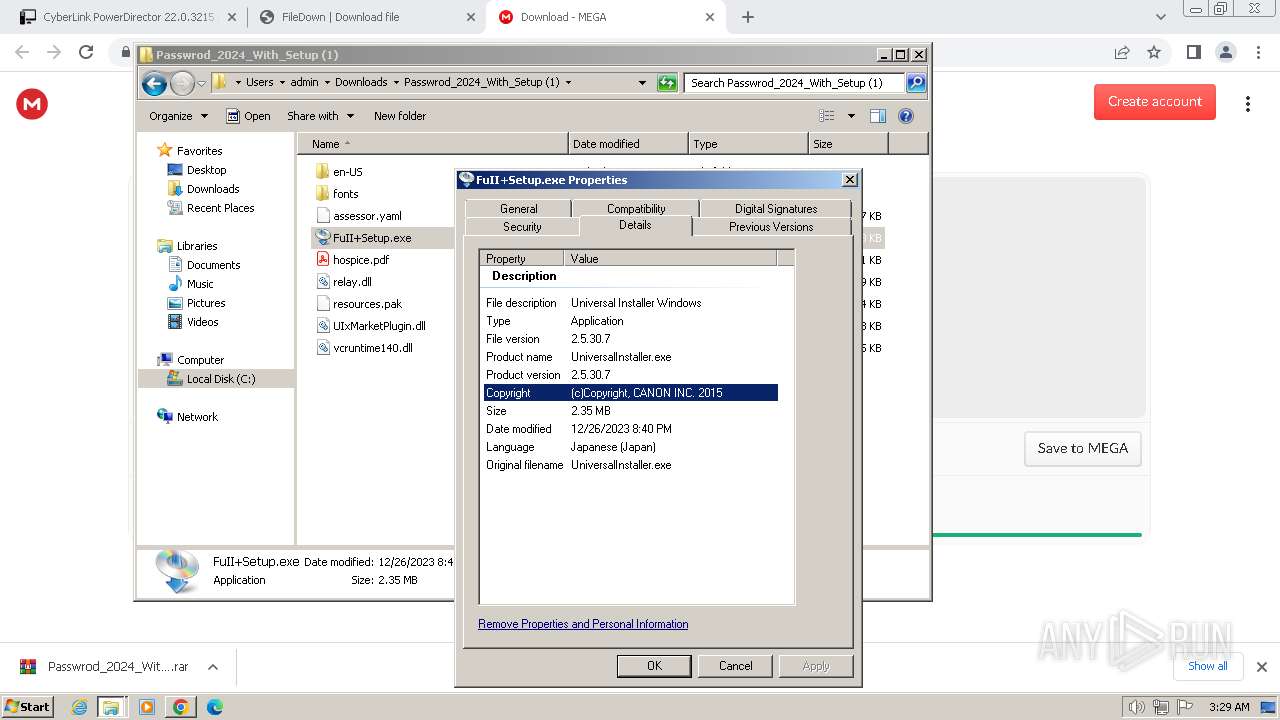Open Windows Media Player taskbar icon

[147, 707]
